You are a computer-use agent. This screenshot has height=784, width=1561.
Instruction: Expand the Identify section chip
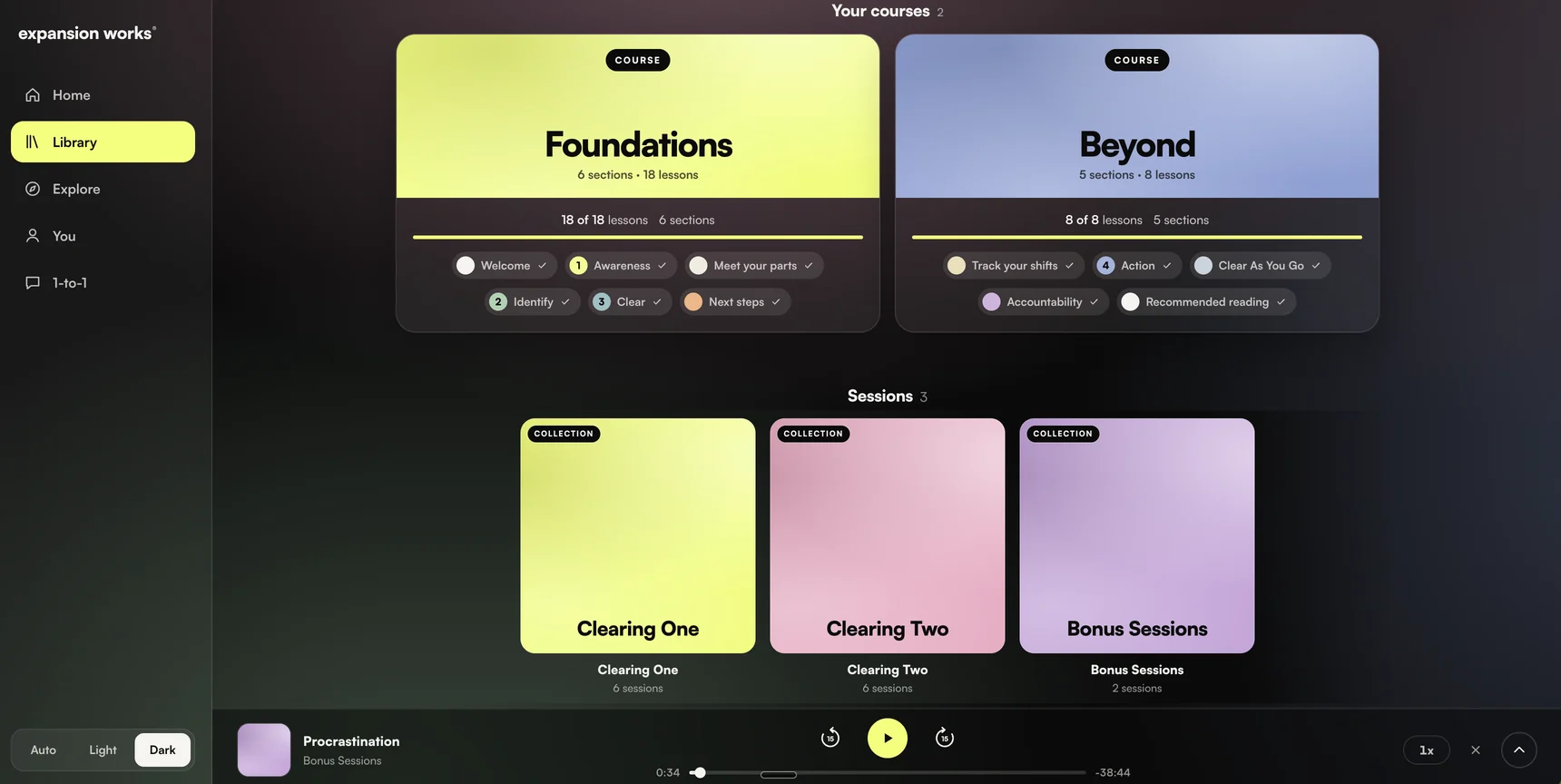tap(533, 302)
